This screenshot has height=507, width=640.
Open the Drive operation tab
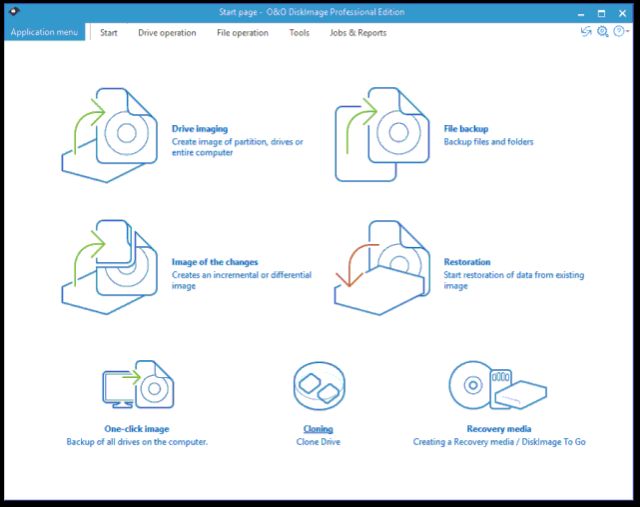(x=167, y=33)
